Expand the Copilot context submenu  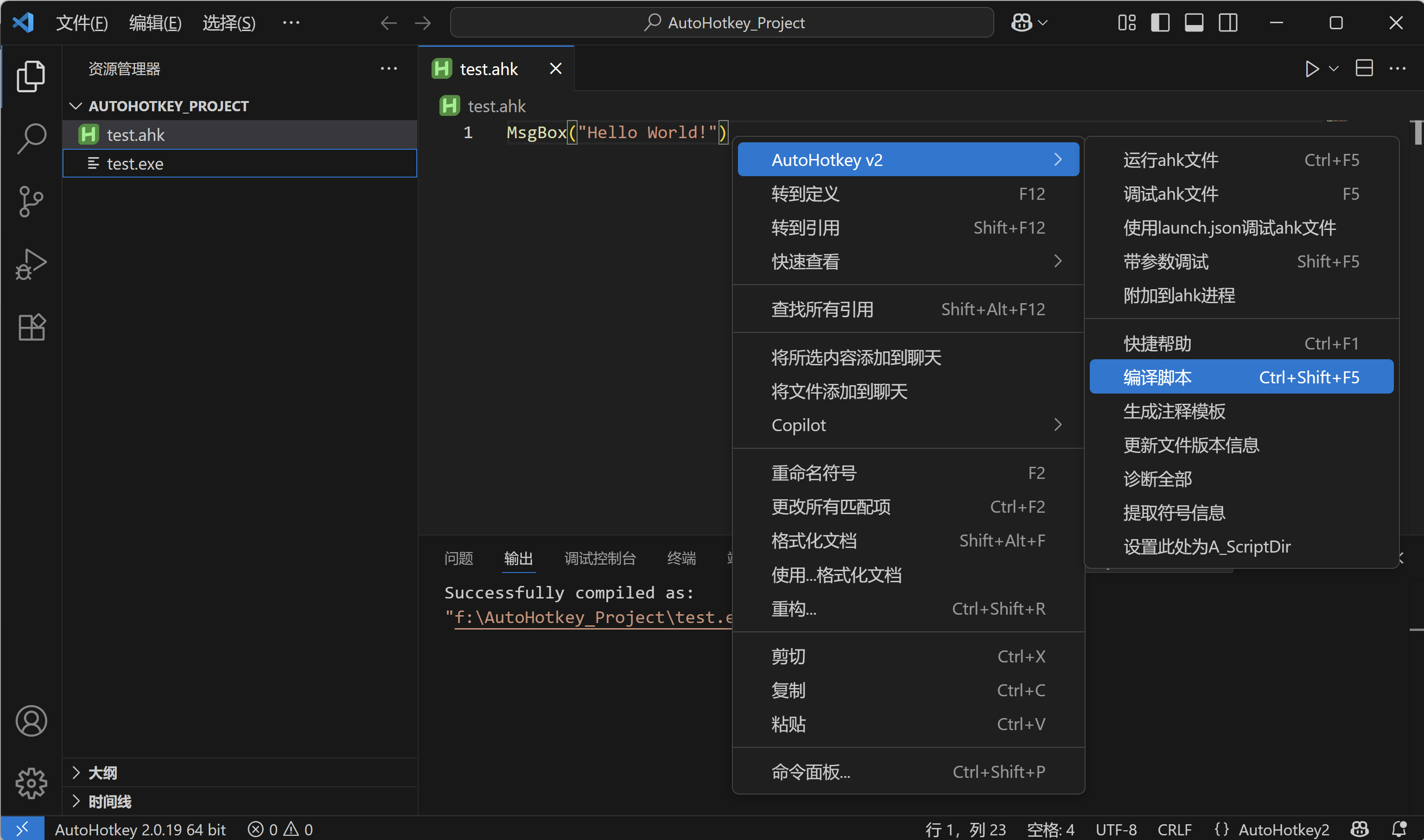(x=909, y=425)
